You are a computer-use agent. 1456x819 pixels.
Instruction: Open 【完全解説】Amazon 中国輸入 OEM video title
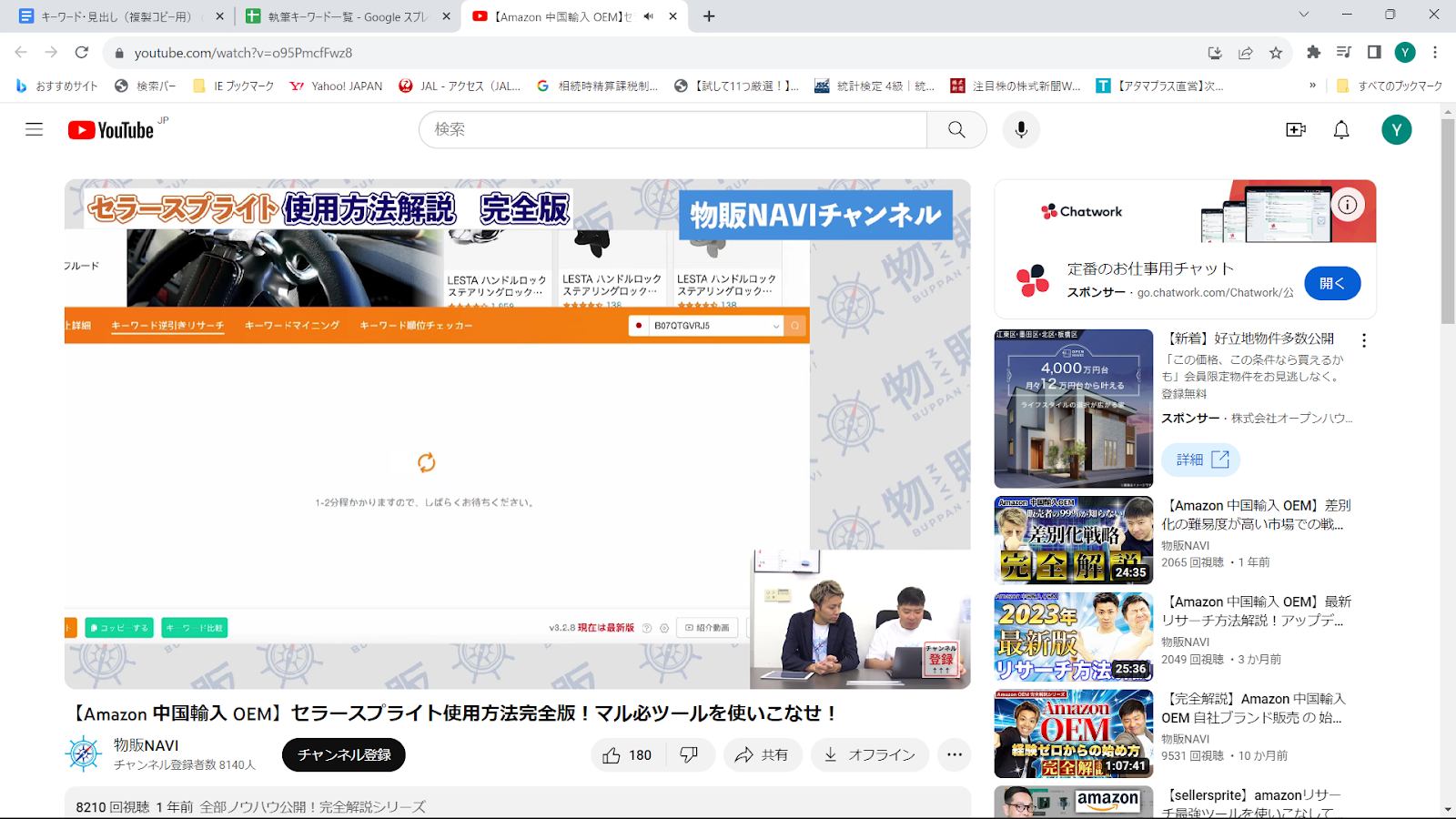pos(1254,708)
